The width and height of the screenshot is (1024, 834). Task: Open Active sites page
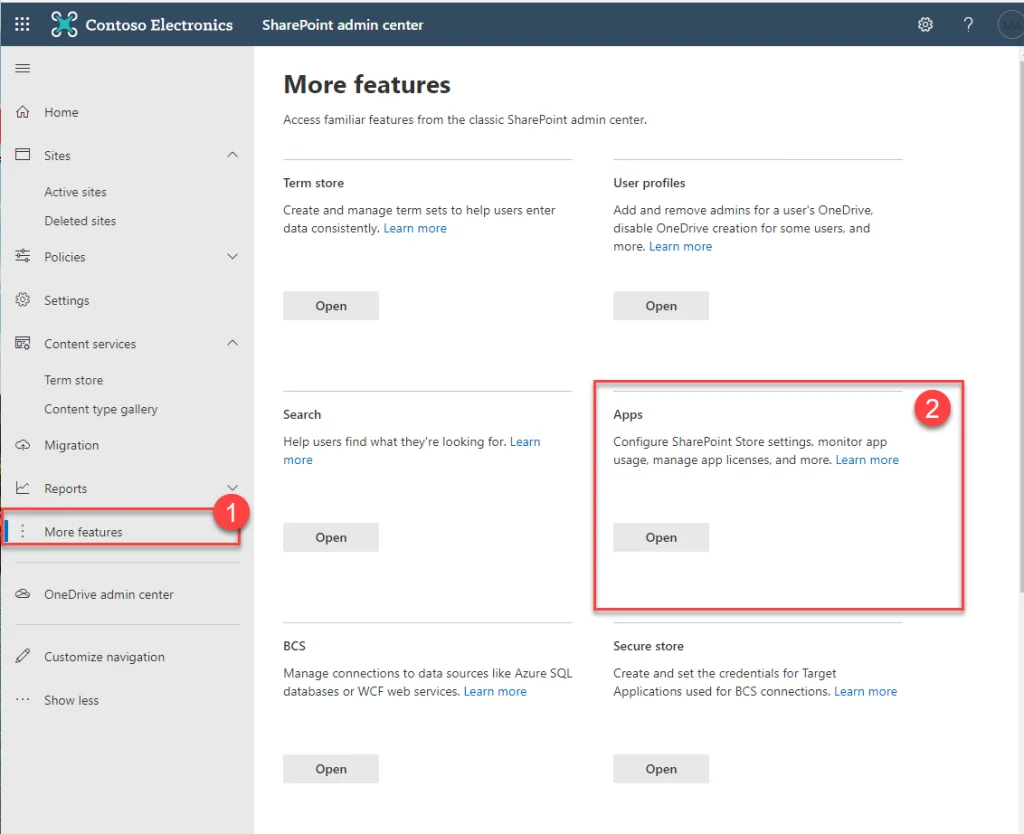[x=75, y=192]
